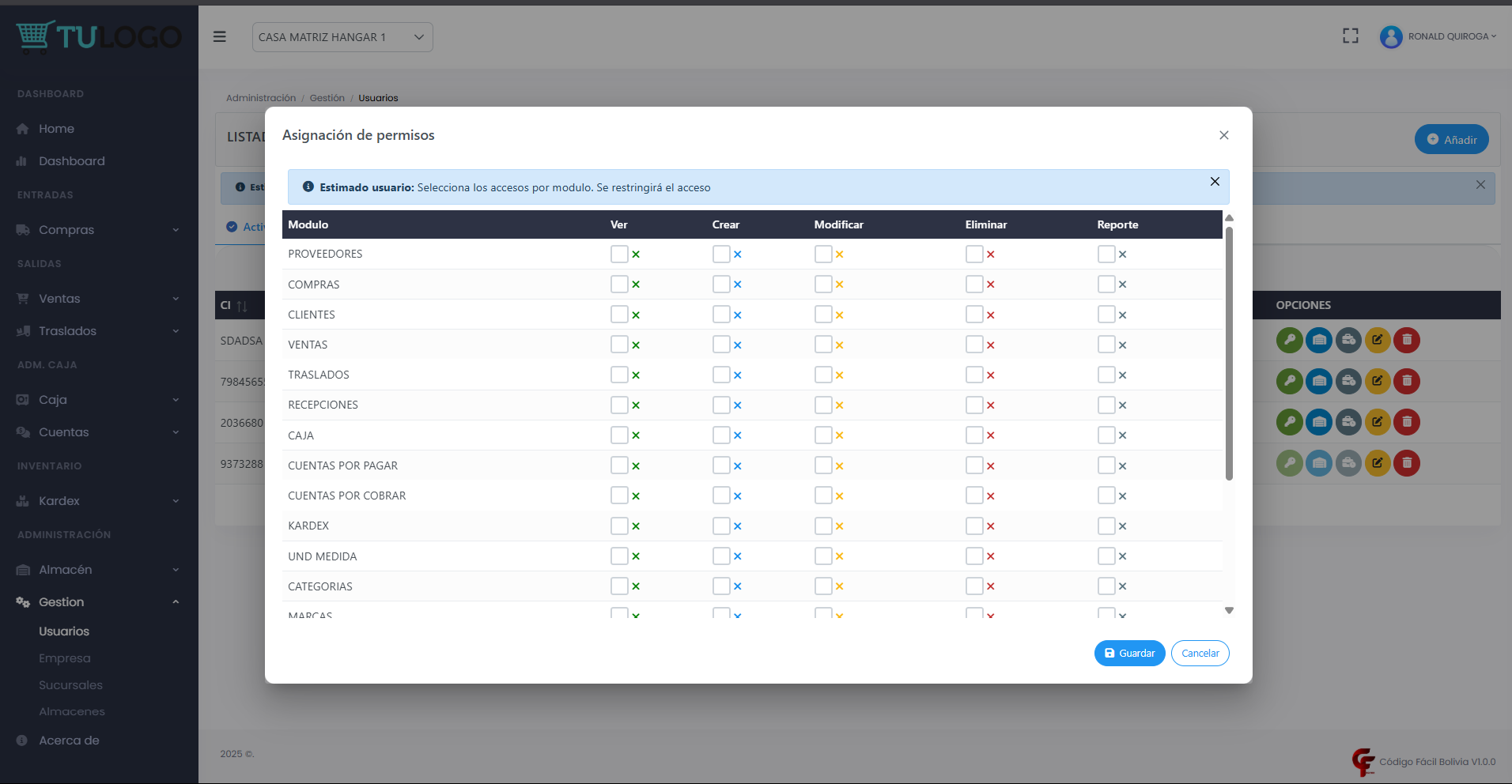Screen dimensions: 1512x784
Task: Click the blue store icon in first row
Action: (x=1318, y=341)
